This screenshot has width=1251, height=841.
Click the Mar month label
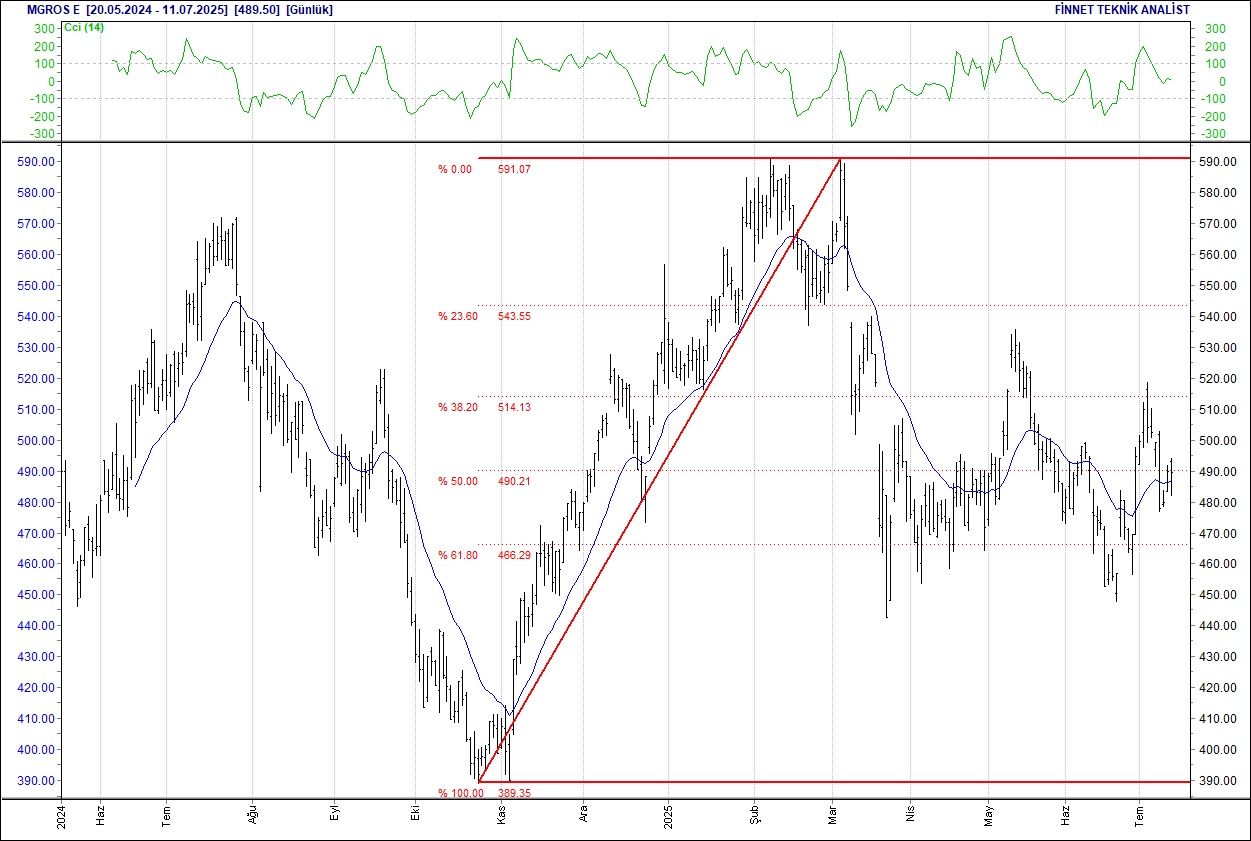(x=833, y=814)
